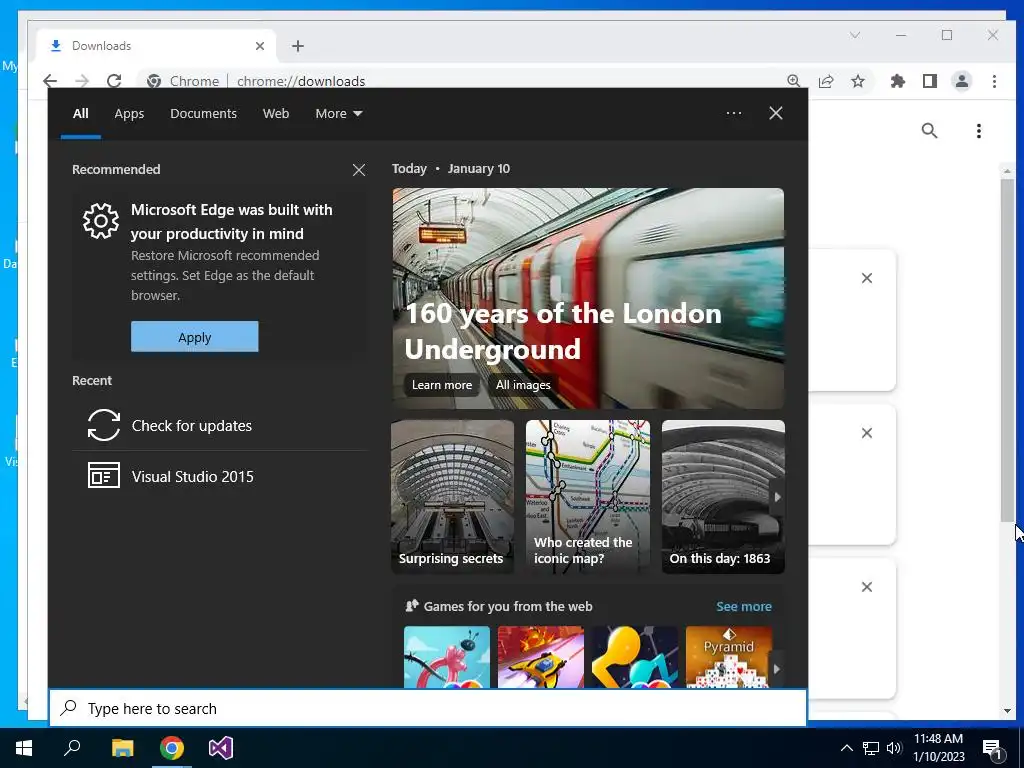Click the zoom magnifier in Chrome address bar
This screenshot has width=1024, height=768.
coord(793,81)
